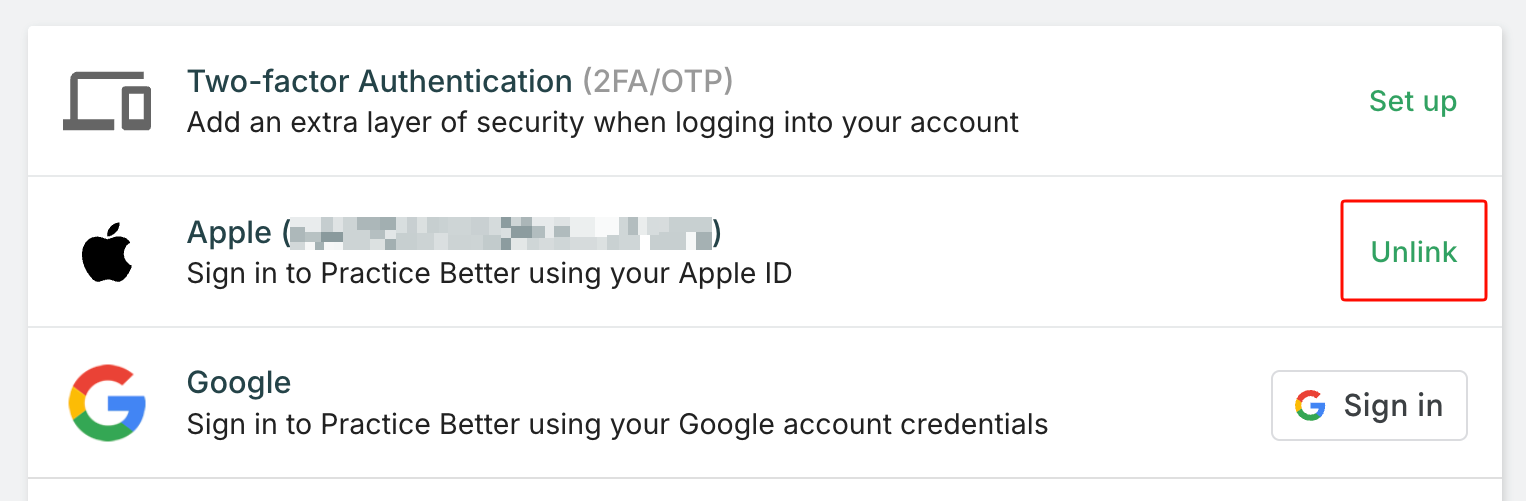Image resolution: width=1526 pixels, height=501 pixels.
Task: Unlink the connected Apple account
Action: point(1413,252)
